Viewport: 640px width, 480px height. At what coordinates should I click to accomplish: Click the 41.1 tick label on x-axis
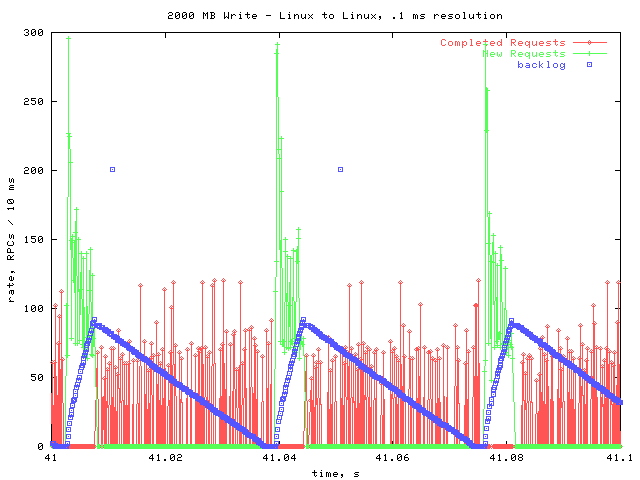618,458
